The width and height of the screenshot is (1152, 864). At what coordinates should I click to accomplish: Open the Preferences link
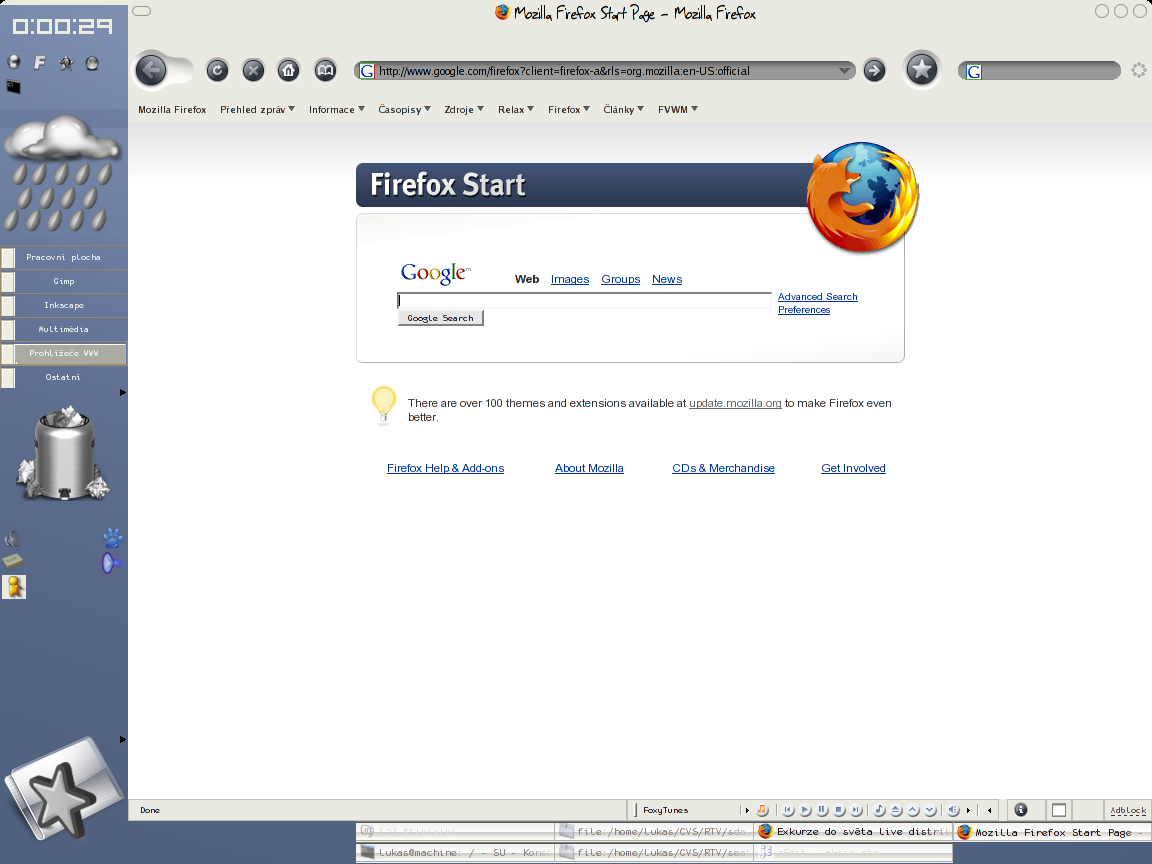(x=804, y=310)
